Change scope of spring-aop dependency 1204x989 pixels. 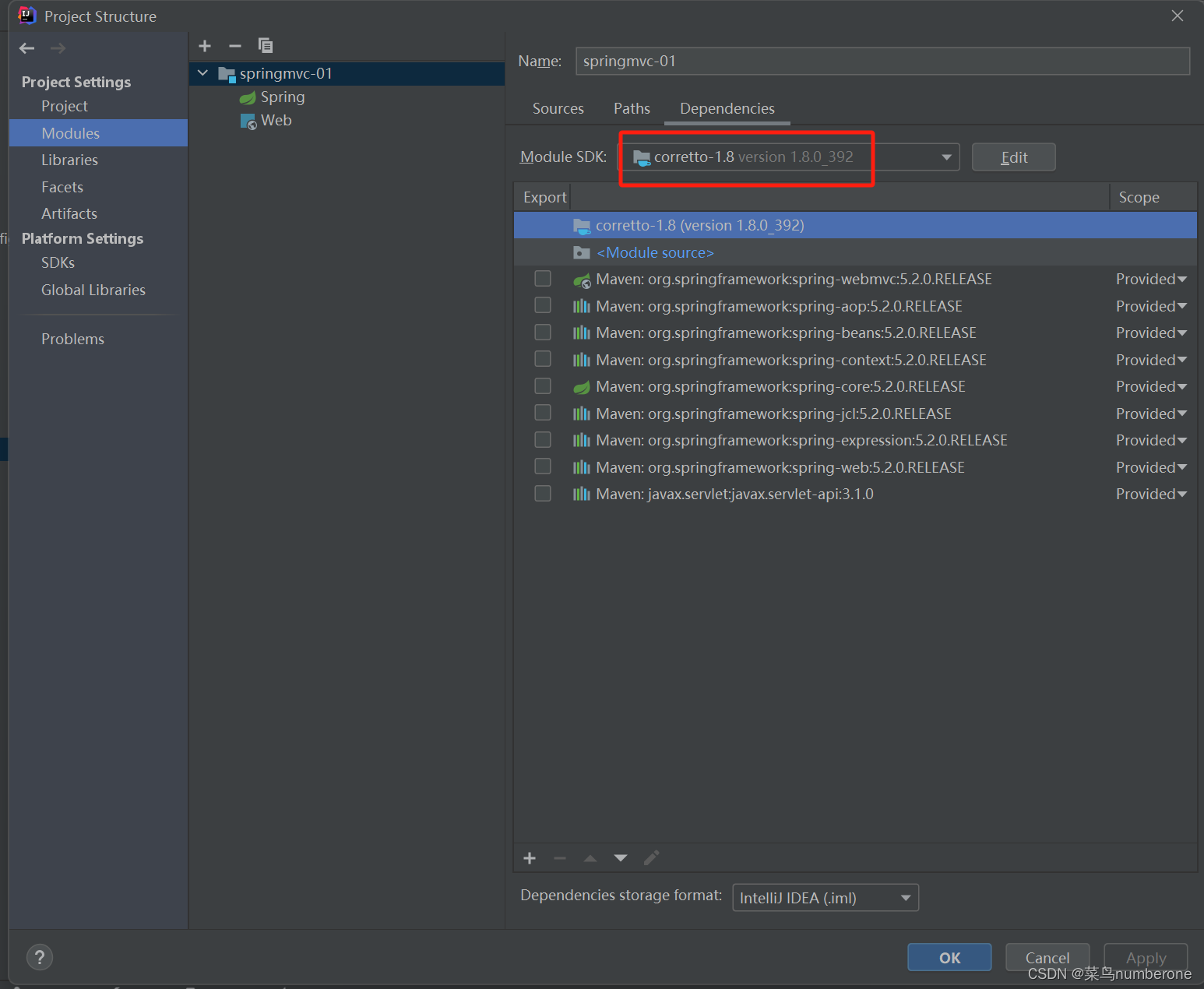click(1151, 306)
